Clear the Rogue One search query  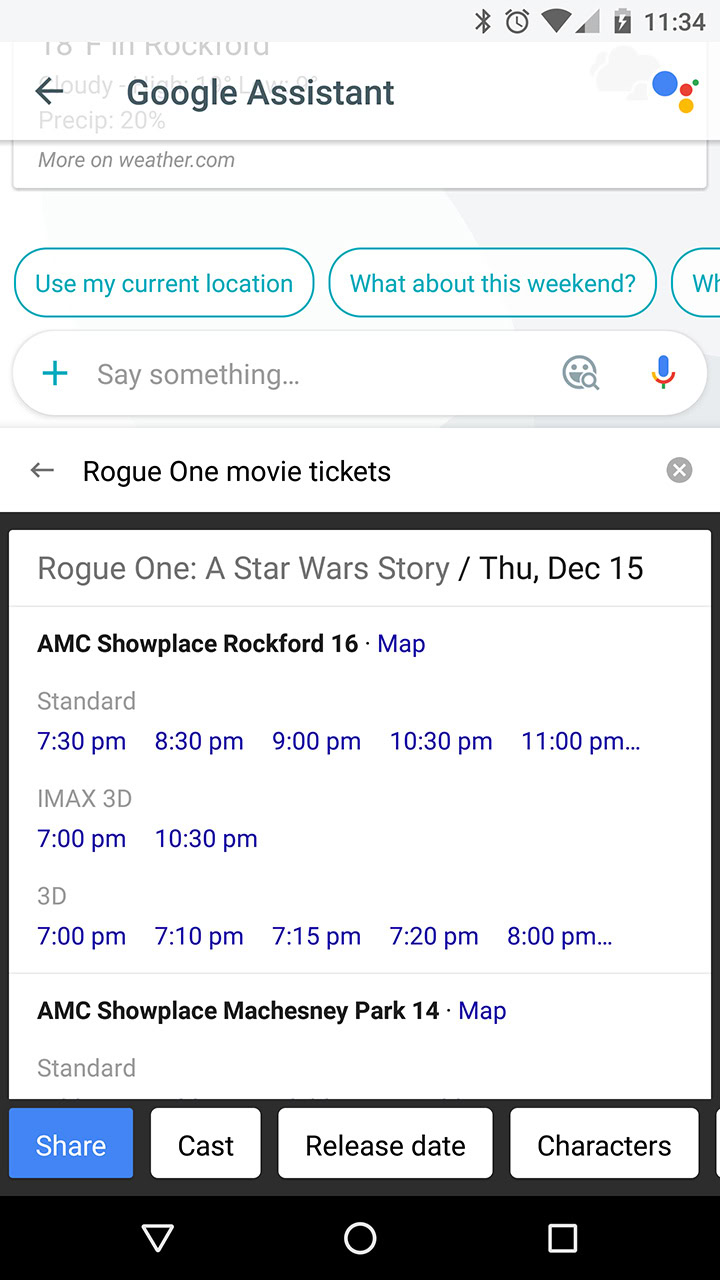coord(679,470)
